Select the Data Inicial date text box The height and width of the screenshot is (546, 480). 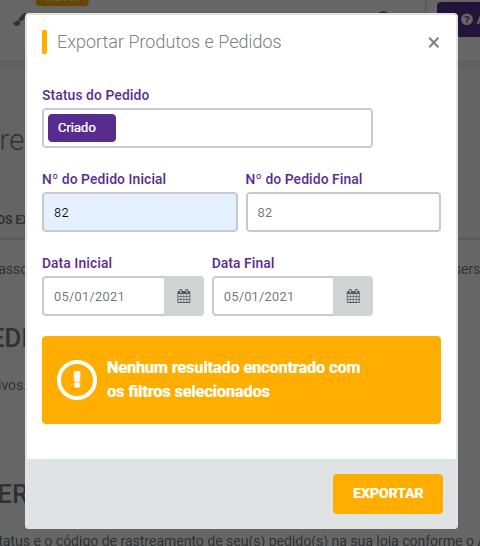[104, 296]
